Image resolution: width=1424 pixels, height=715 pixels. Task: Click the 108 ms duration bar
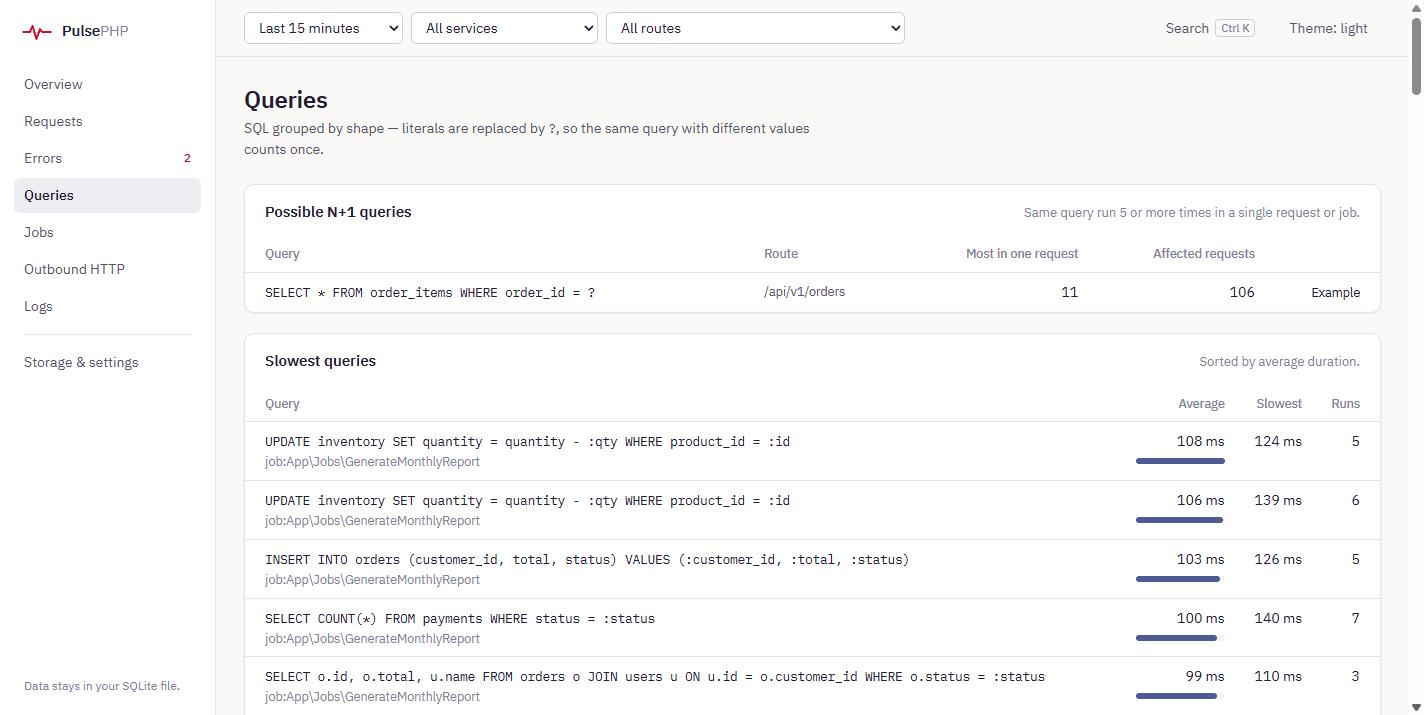tap(1180, 461)
